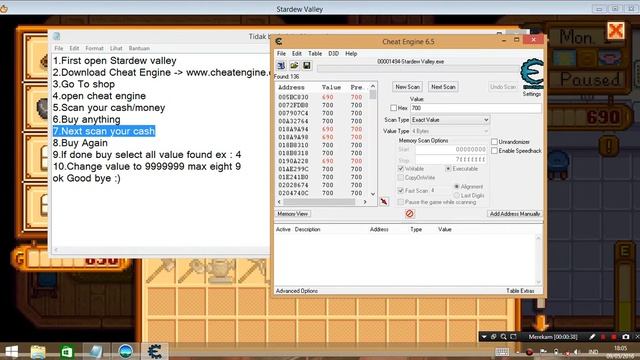Click the New Scan button
Screen dimensions: 640x360
click(x=407, y=87)
